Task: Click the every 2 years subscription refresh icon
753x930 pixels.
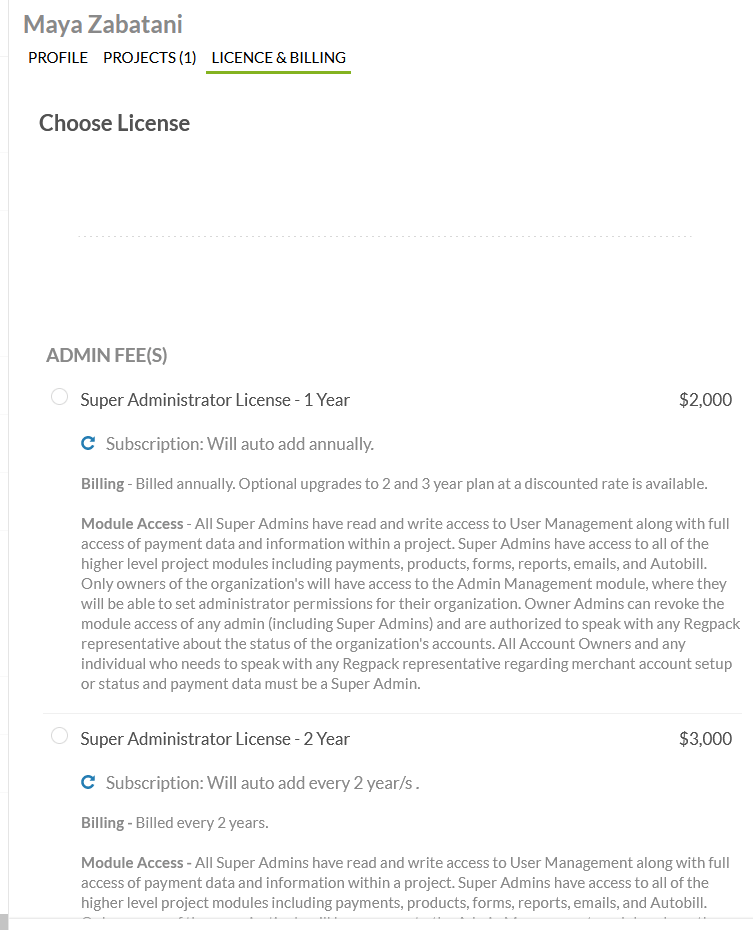Action: (x=88, y=783)
